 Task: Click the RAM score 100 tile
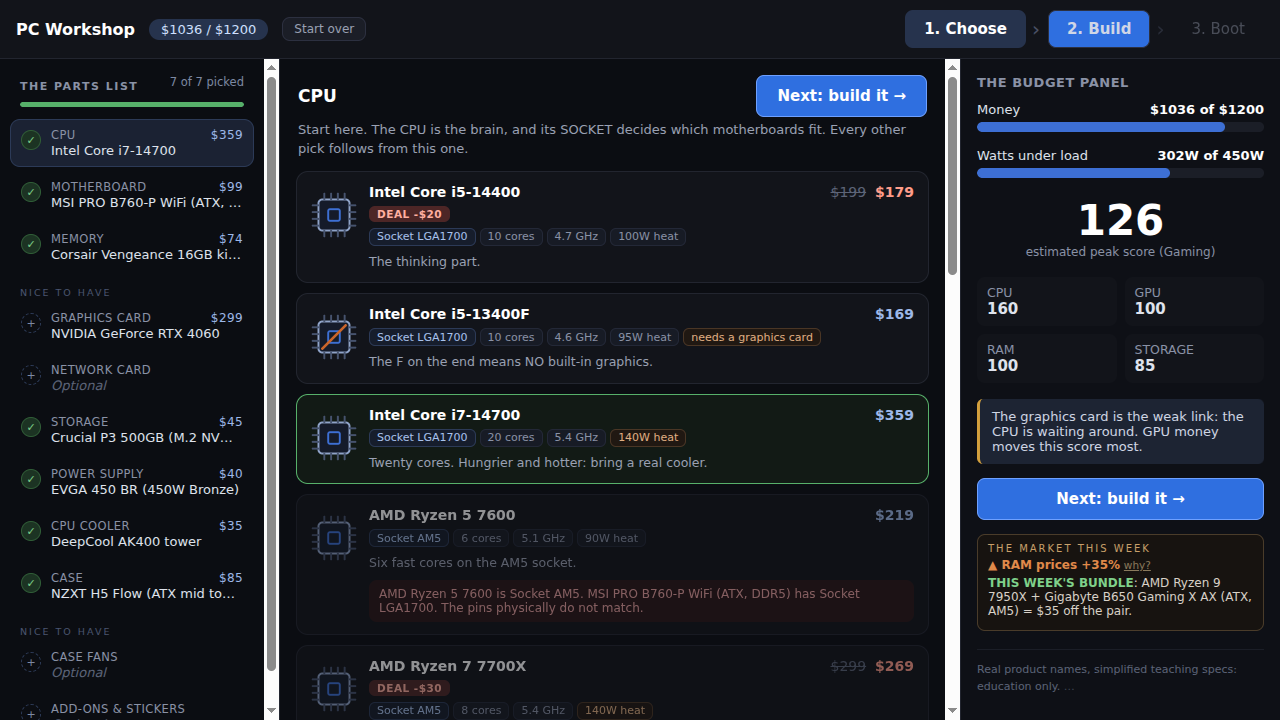click(1046, 358)
